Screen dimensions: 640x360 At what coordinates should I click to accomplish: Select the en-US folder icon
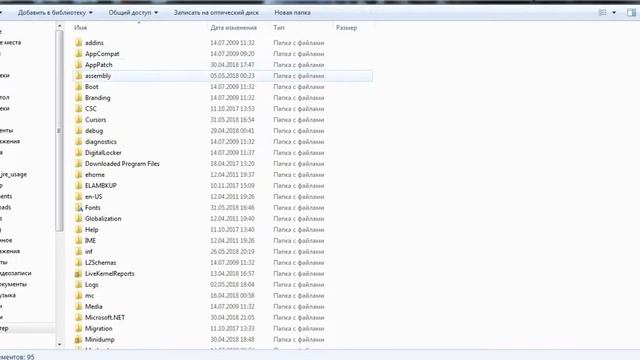(78, 197)
